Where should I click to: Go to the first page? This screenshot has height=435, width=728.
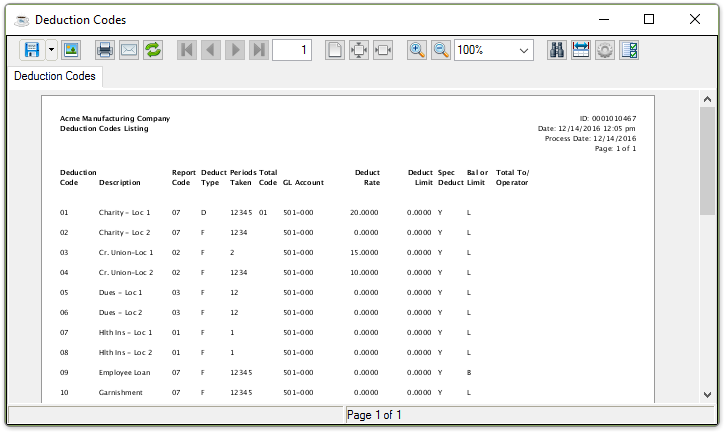point(186,50)
